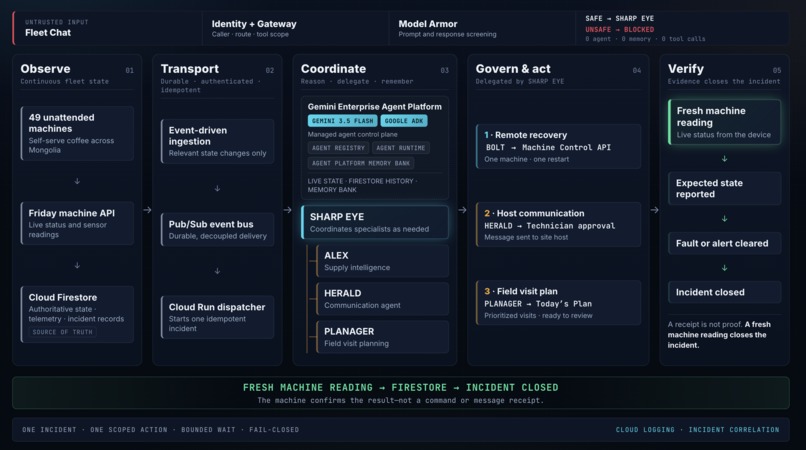Click the 'PLANAGER → Today's Plan' line
The width and height of the screenshot is (806, 450).
[x=538, y=304]
